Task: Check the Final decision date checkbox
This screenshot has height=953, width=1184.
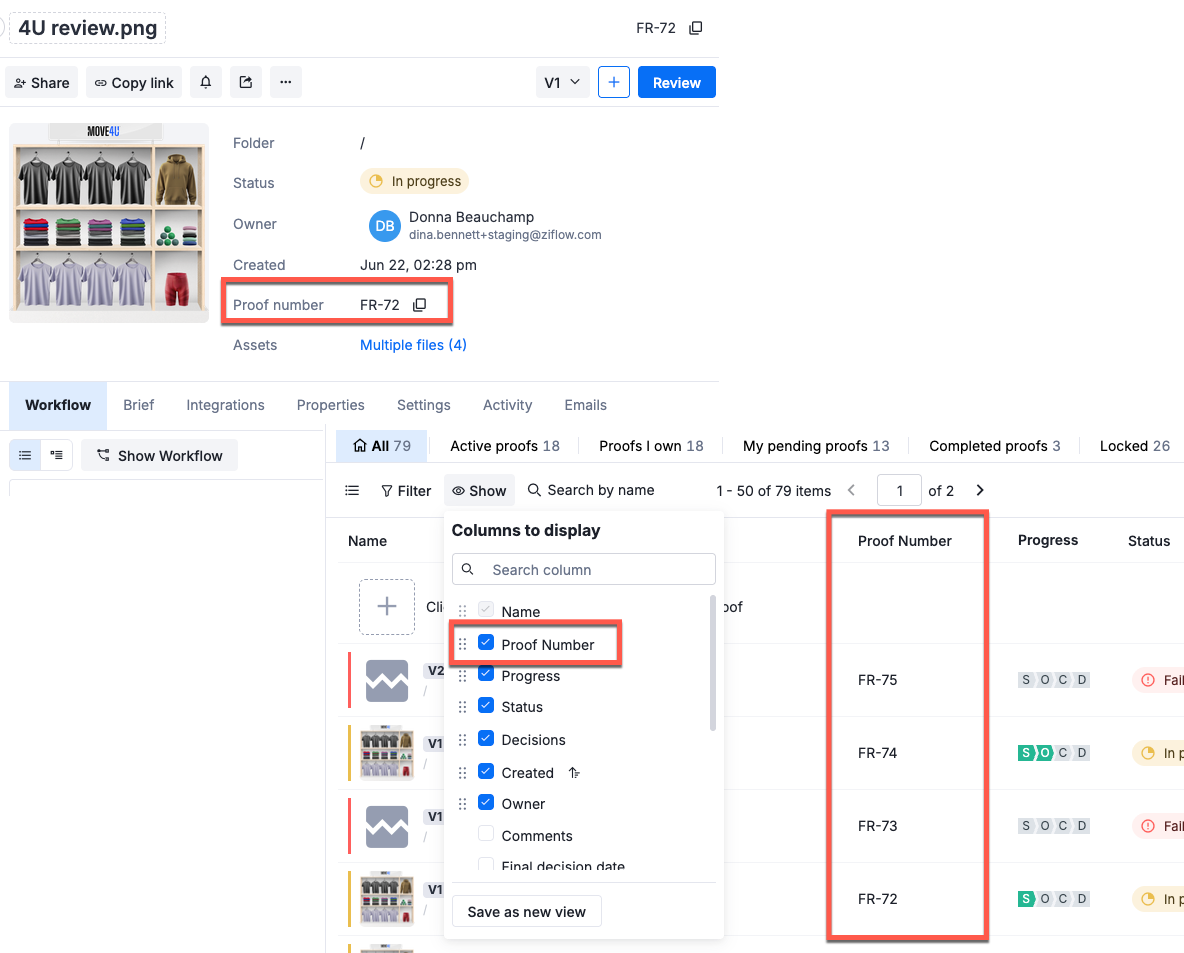Action: pyautogui.click(x=486, y=865)
